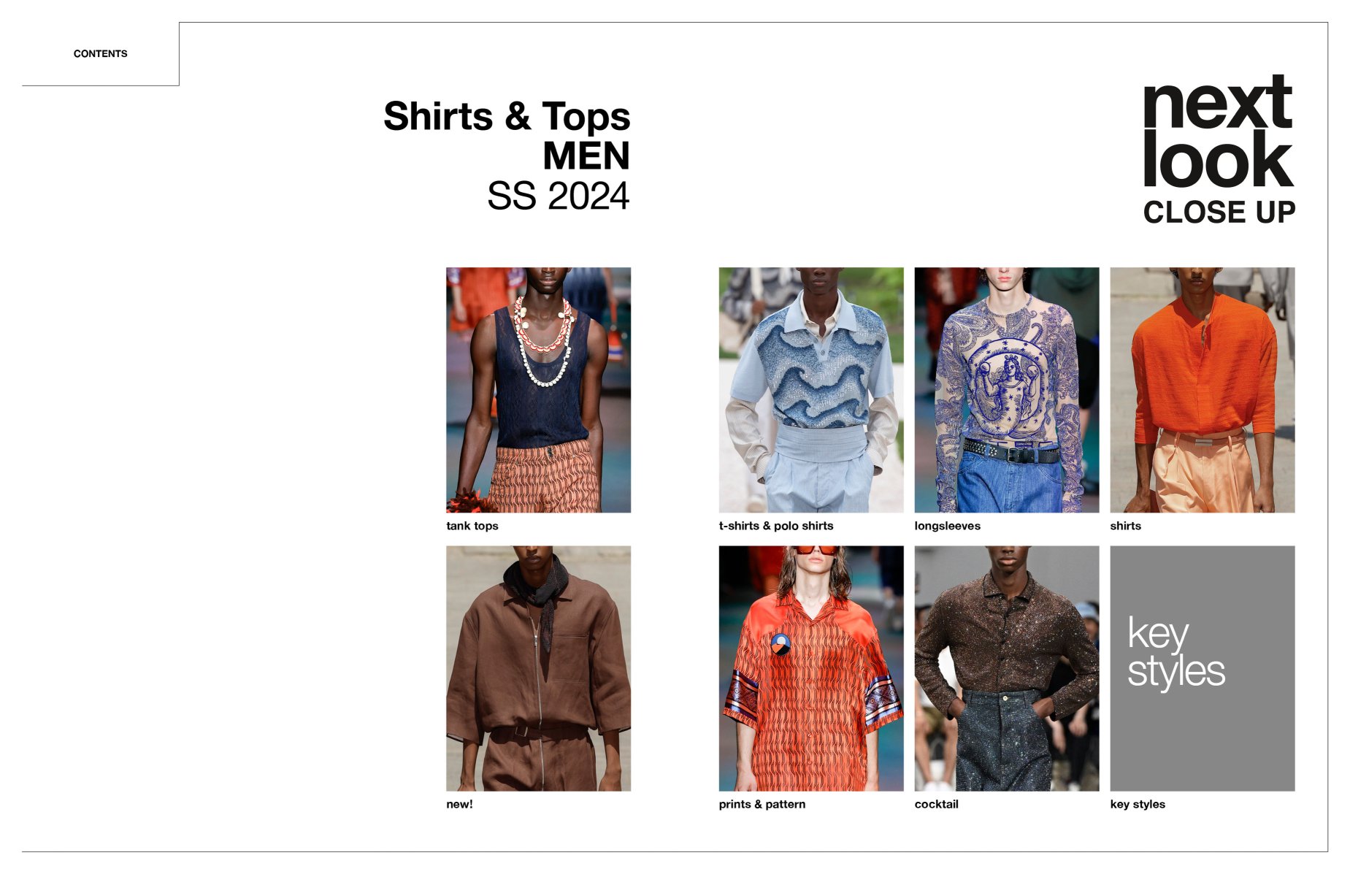Click the "cocktail" caption link
Image resolution: width=1350 pixels, height=896 pixels.
pyautogui.click(x=936, y=804)
